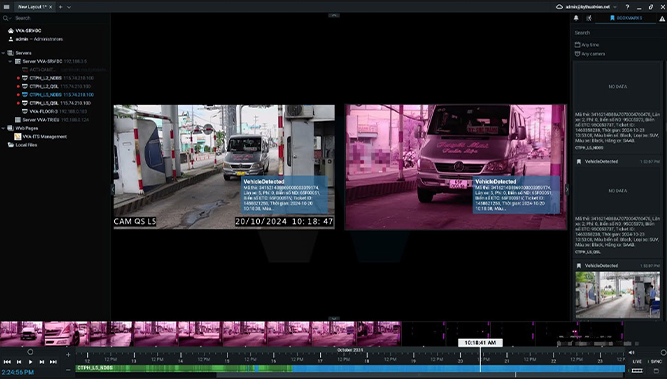Collapse the Server VVA-SRVBC node
The width and height of the screenshot is (667, 379).
tap(10, 61)
